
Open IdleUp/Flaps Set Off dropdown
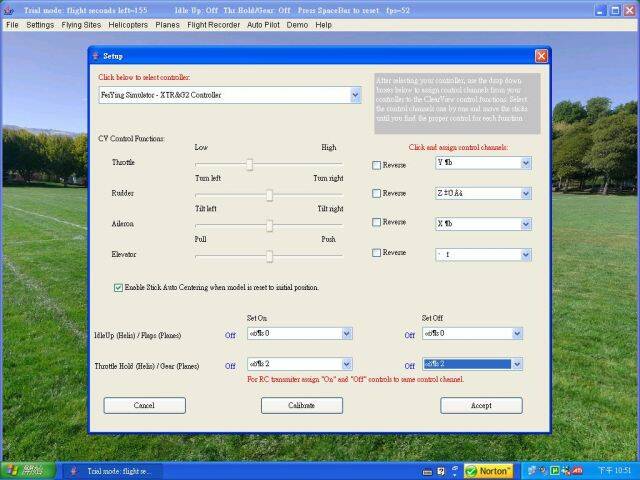coord(517,333)
